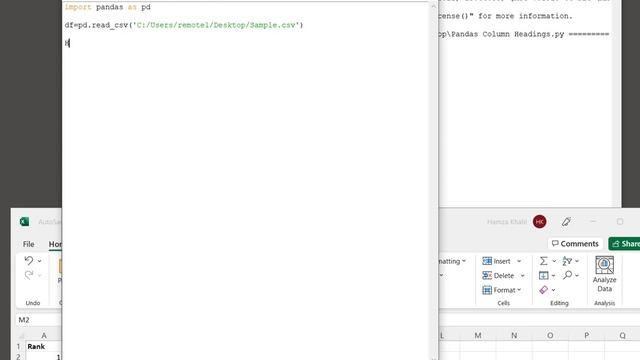The height and width of the screenshot is (360, 640).
Task: Expand the Delete cells dropdown arrow
Action: tap(522, 276)
